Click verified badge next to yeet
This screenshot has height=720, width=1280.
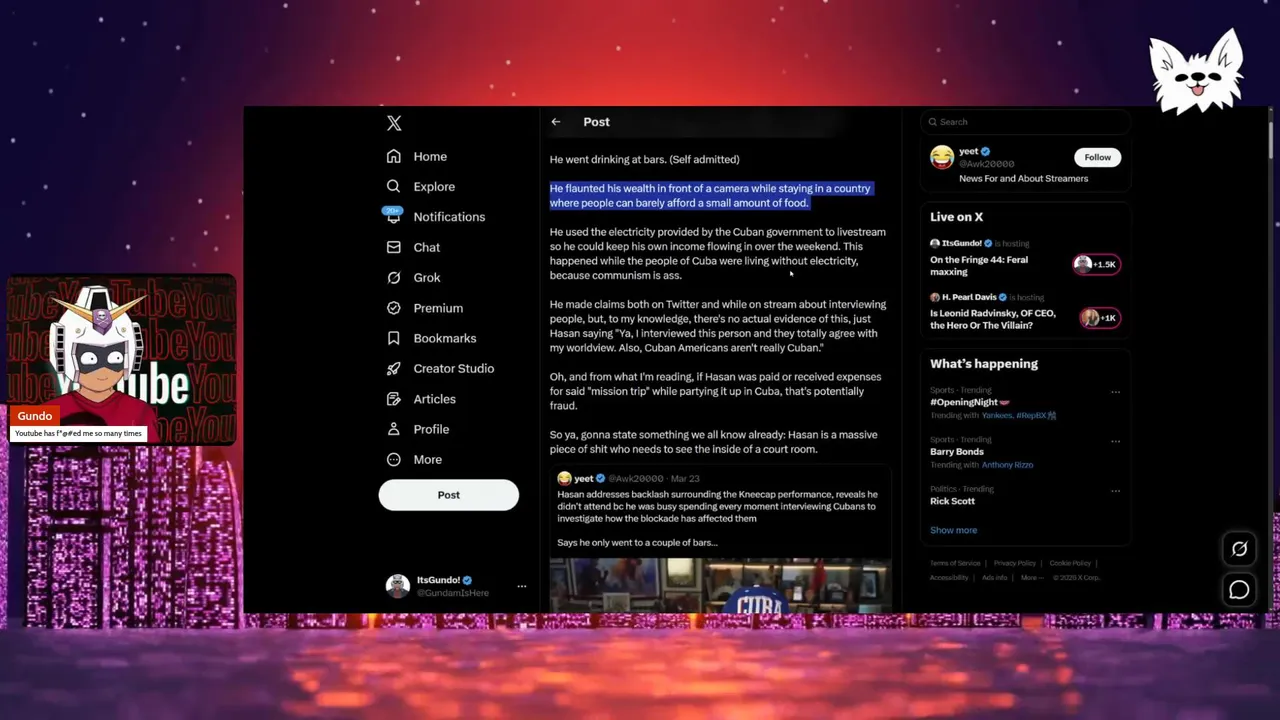[x=986, y=152]
